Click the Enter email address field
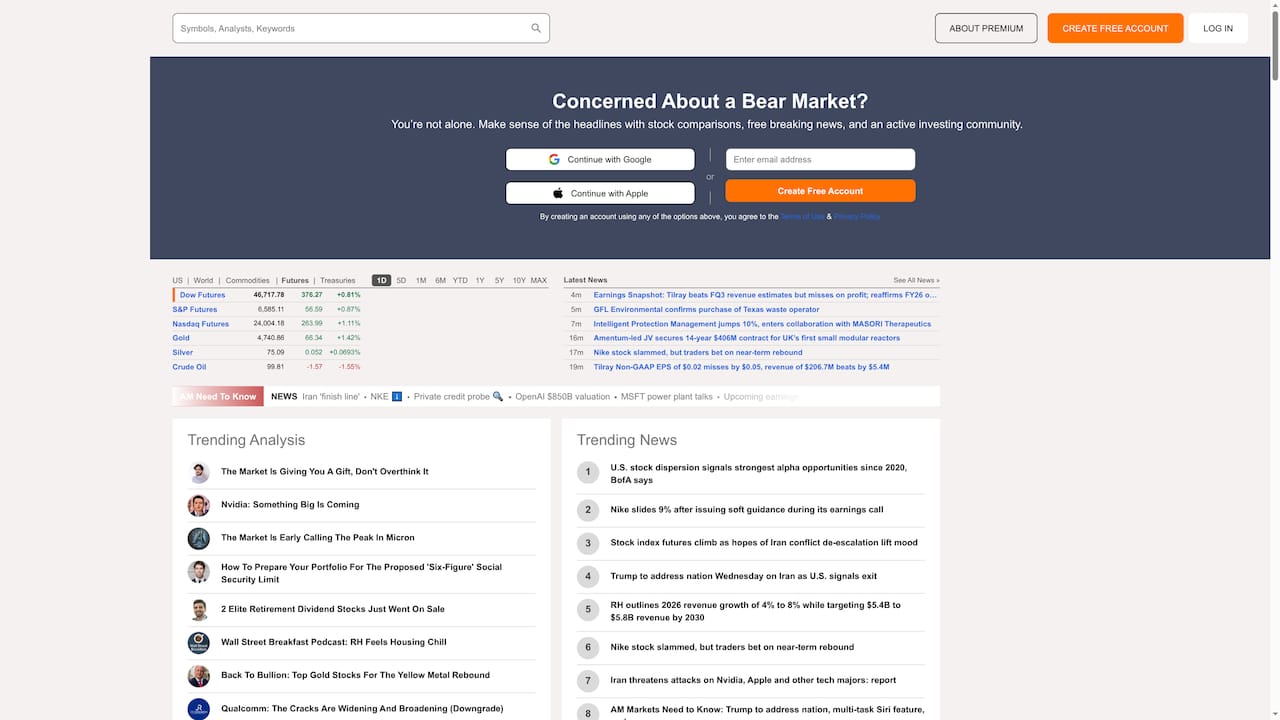The height and width of the screenshot is (720, 1280). point(820,160)
